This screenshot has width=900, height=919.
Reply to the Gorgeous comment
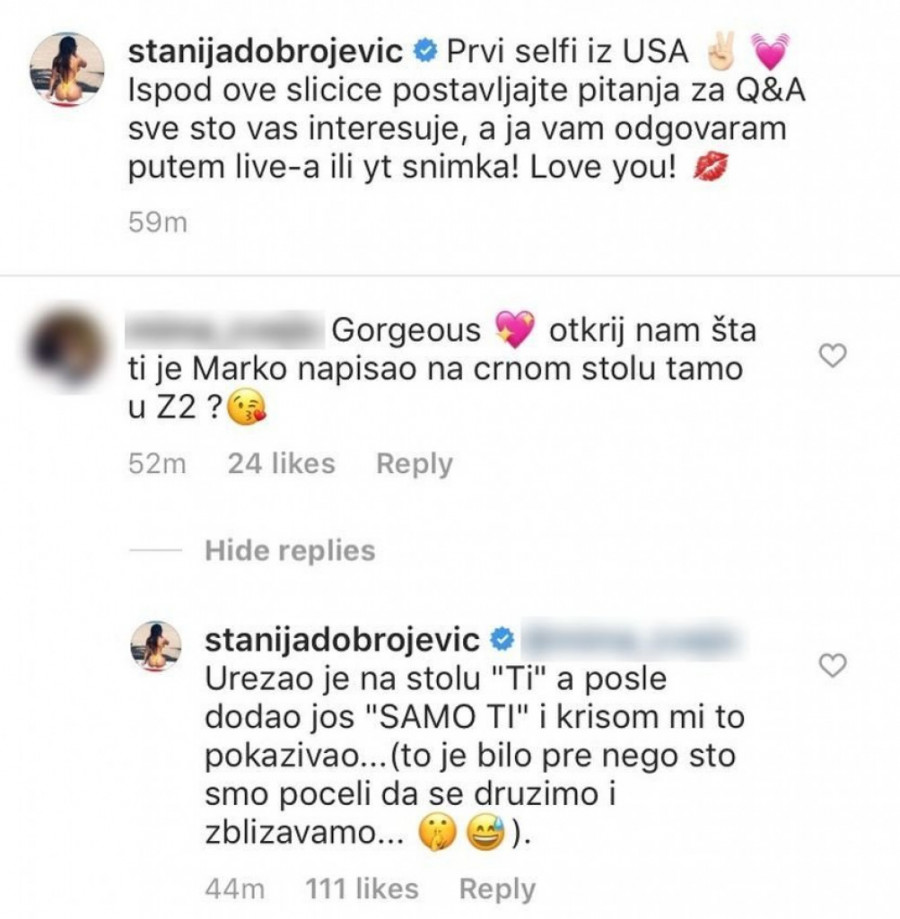pos(414,464)
